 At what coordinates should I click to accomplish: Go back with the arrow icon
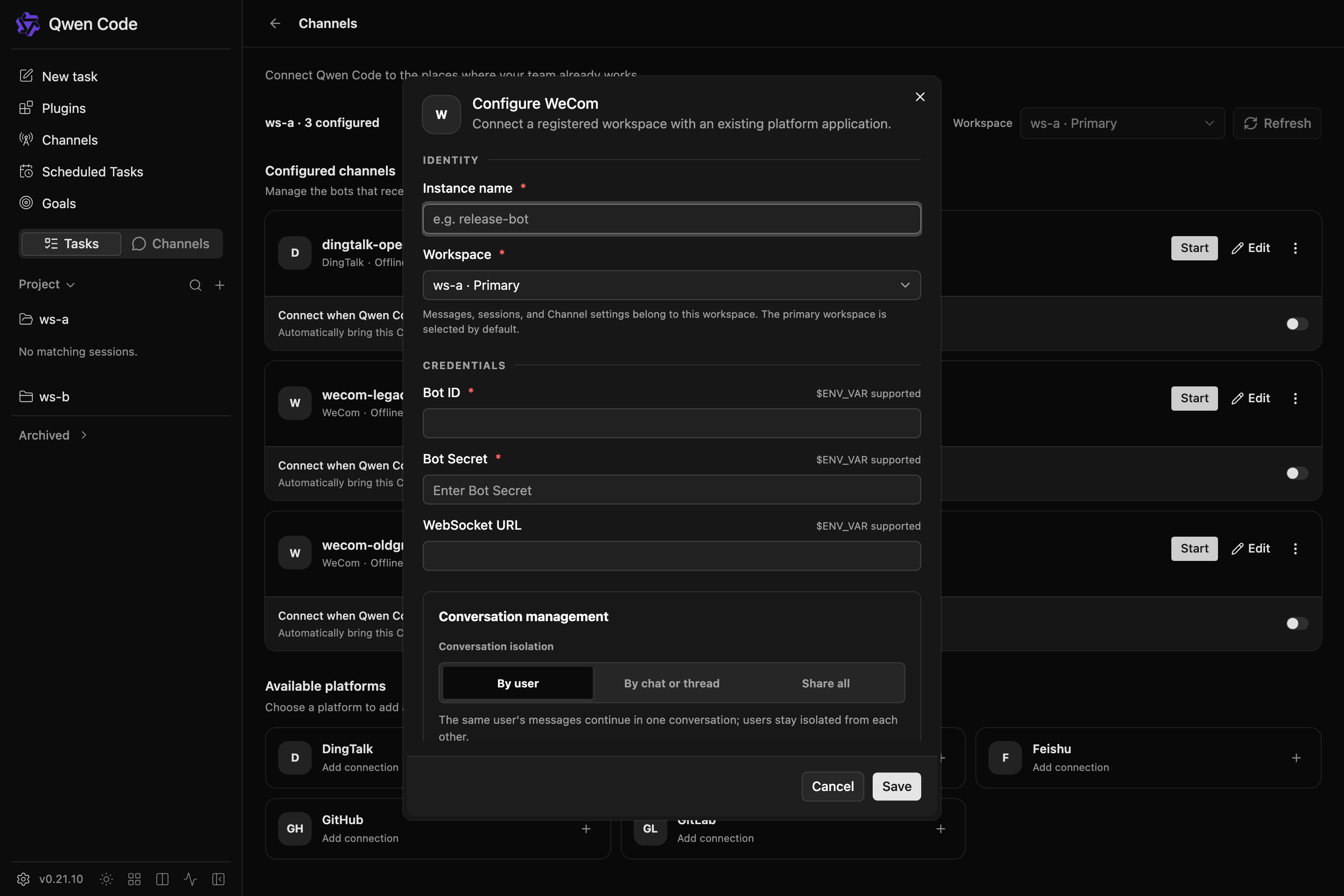coord(275,23)
